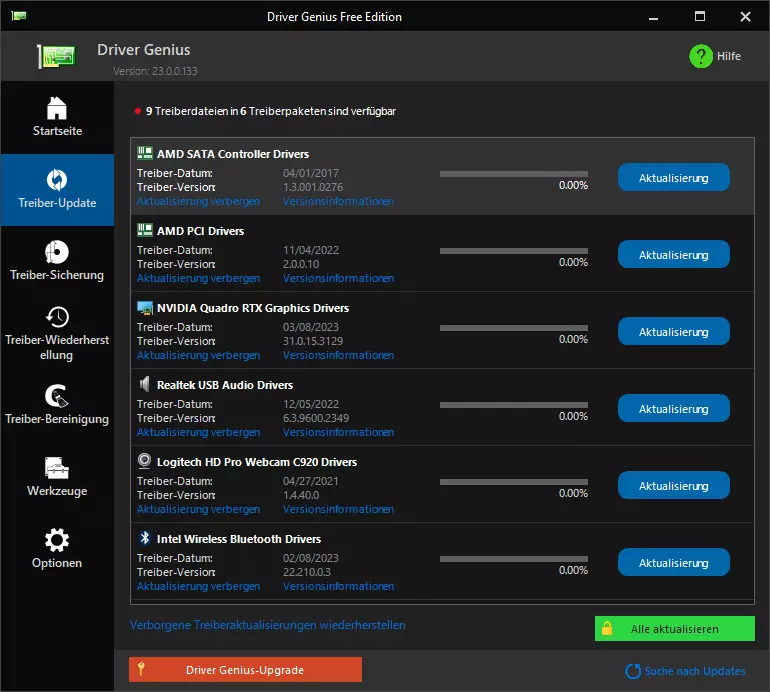Open Versionsinformationen for Logitech Webcam C920
770x692 pixels.
click(338, 509)
